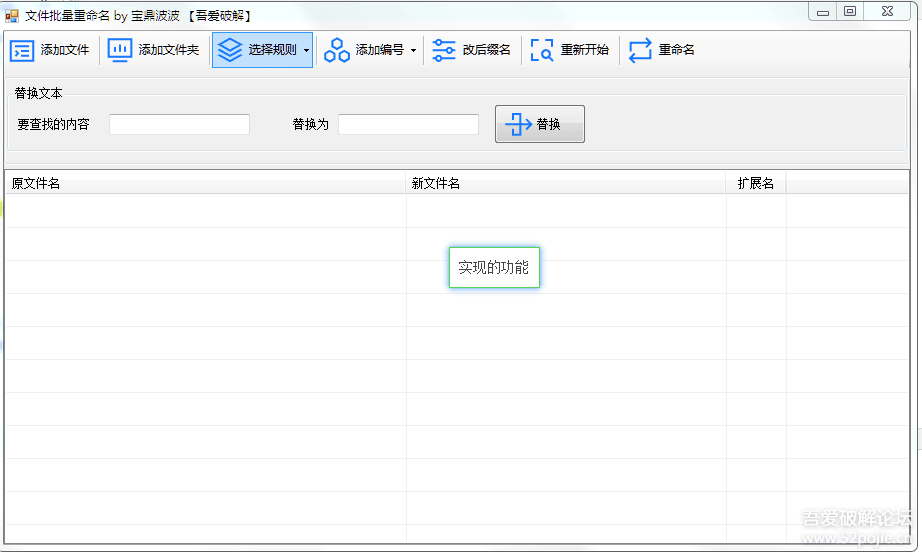Viewport: 922px width, 555px height.
Task: Minimize the 文件批量重命名 window
Action: coord(823,11)
